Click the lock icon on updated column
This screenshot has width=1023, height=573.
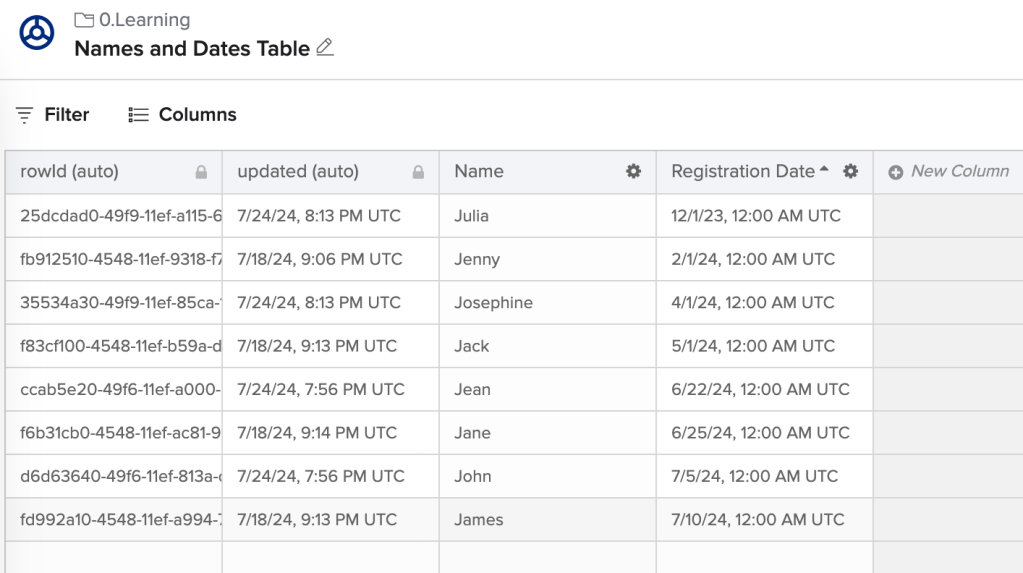pos(418,172)
